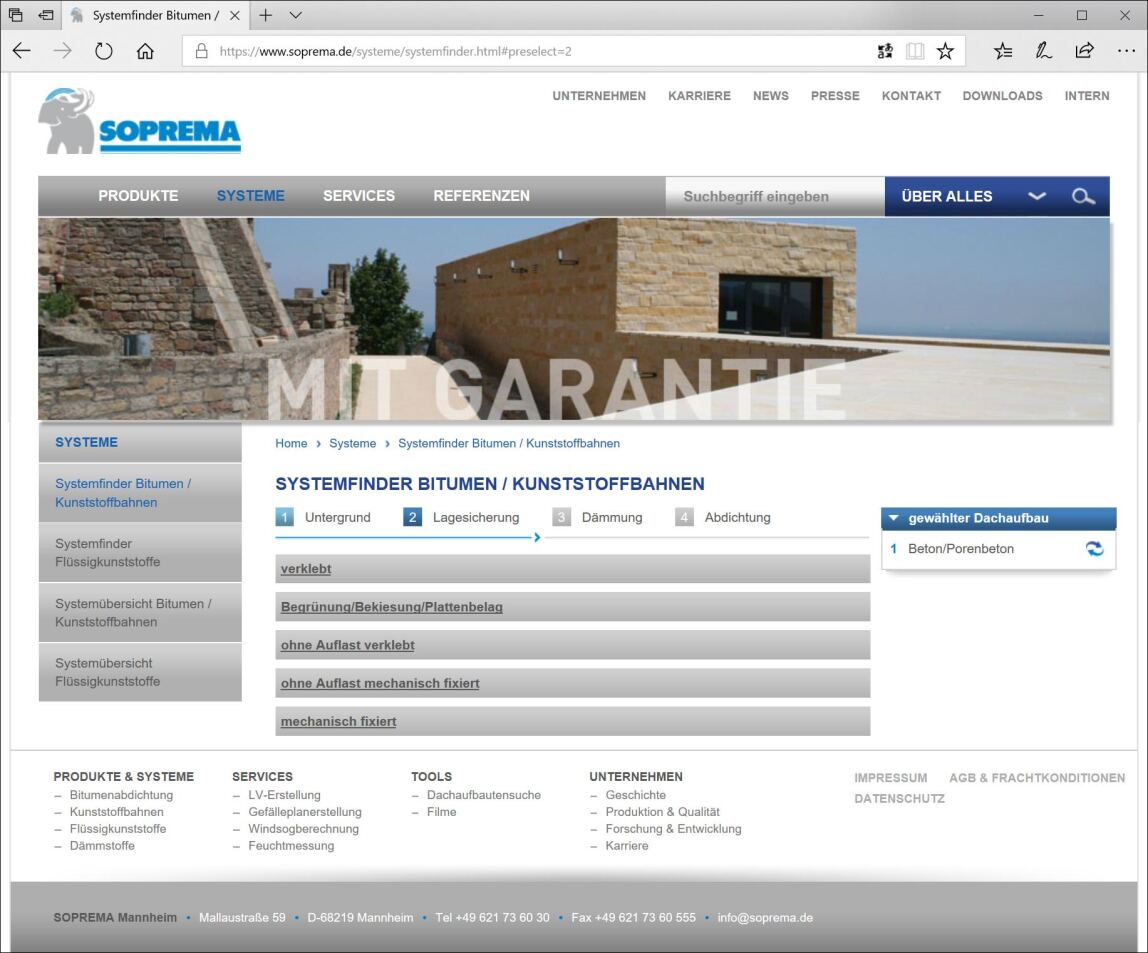The height and width of the screenshot is (953, 1148).
Task: Open the browser settings ellipsis menu
Action: [1126, 51]
